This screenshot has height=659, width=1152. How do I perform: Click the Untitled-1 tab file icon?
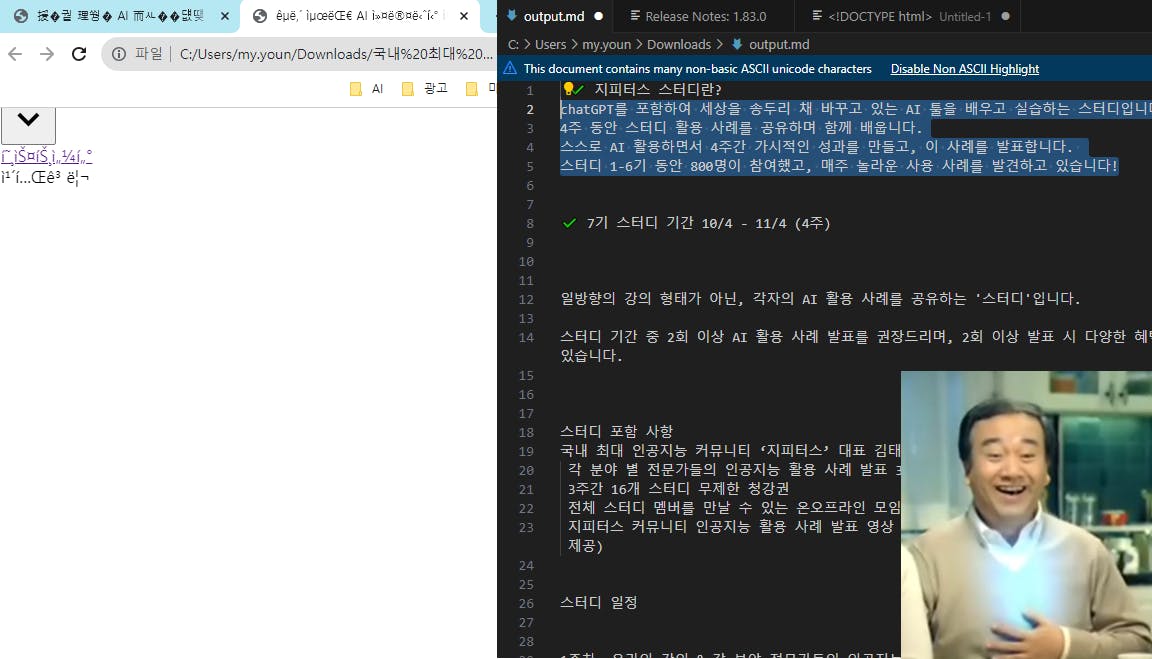tap(817, 15)
